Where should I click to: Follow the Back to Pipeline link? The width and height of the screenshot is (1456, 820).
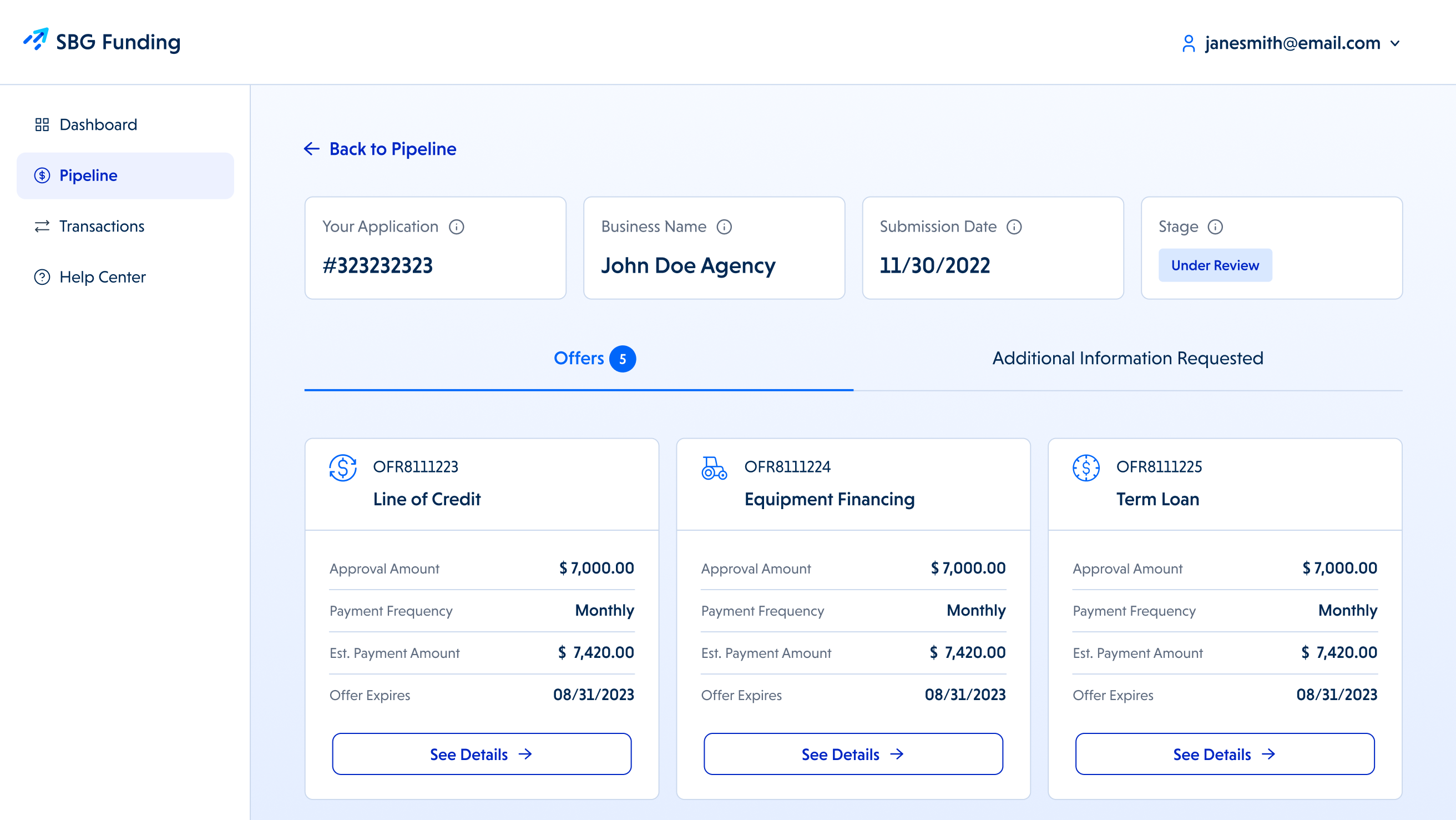(x=393, y=149)
